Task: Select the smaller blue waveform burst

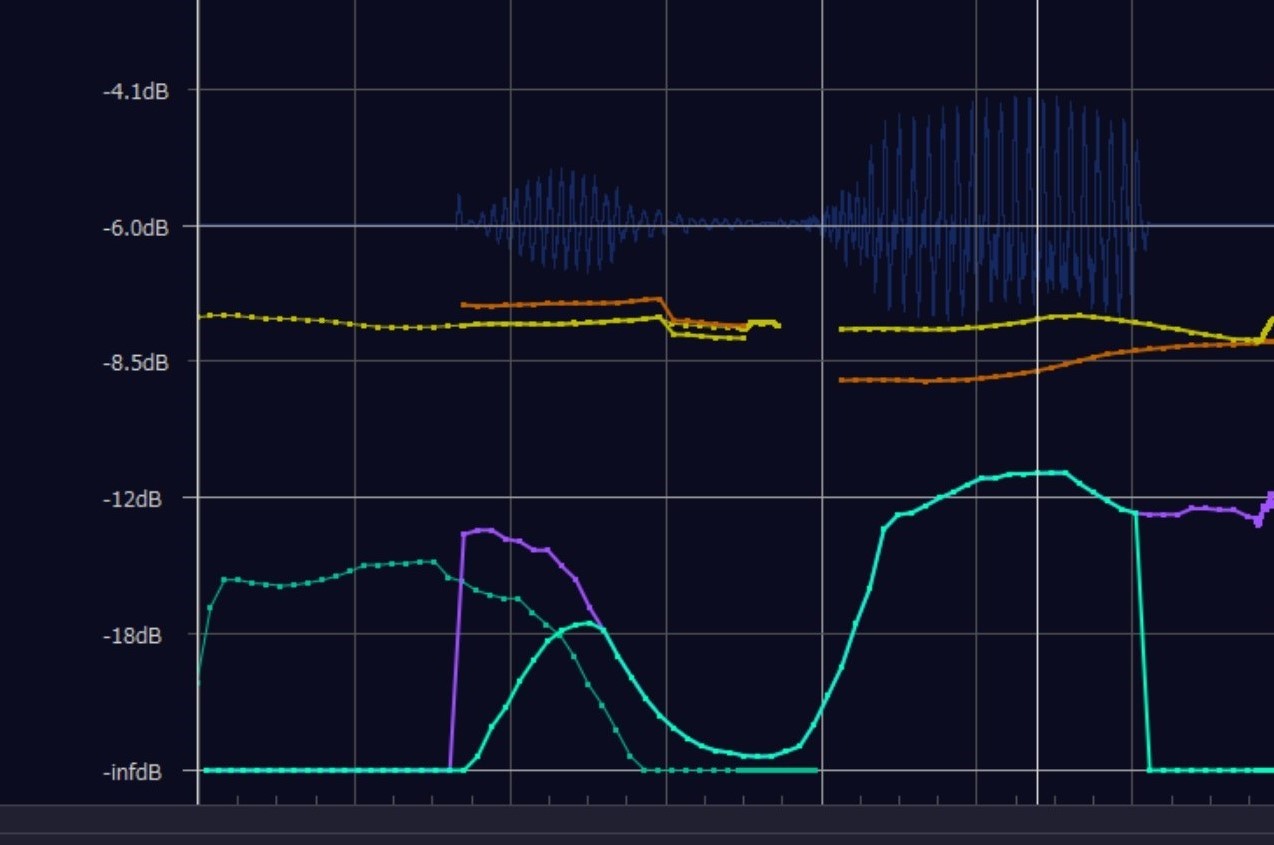Action: 560,221
